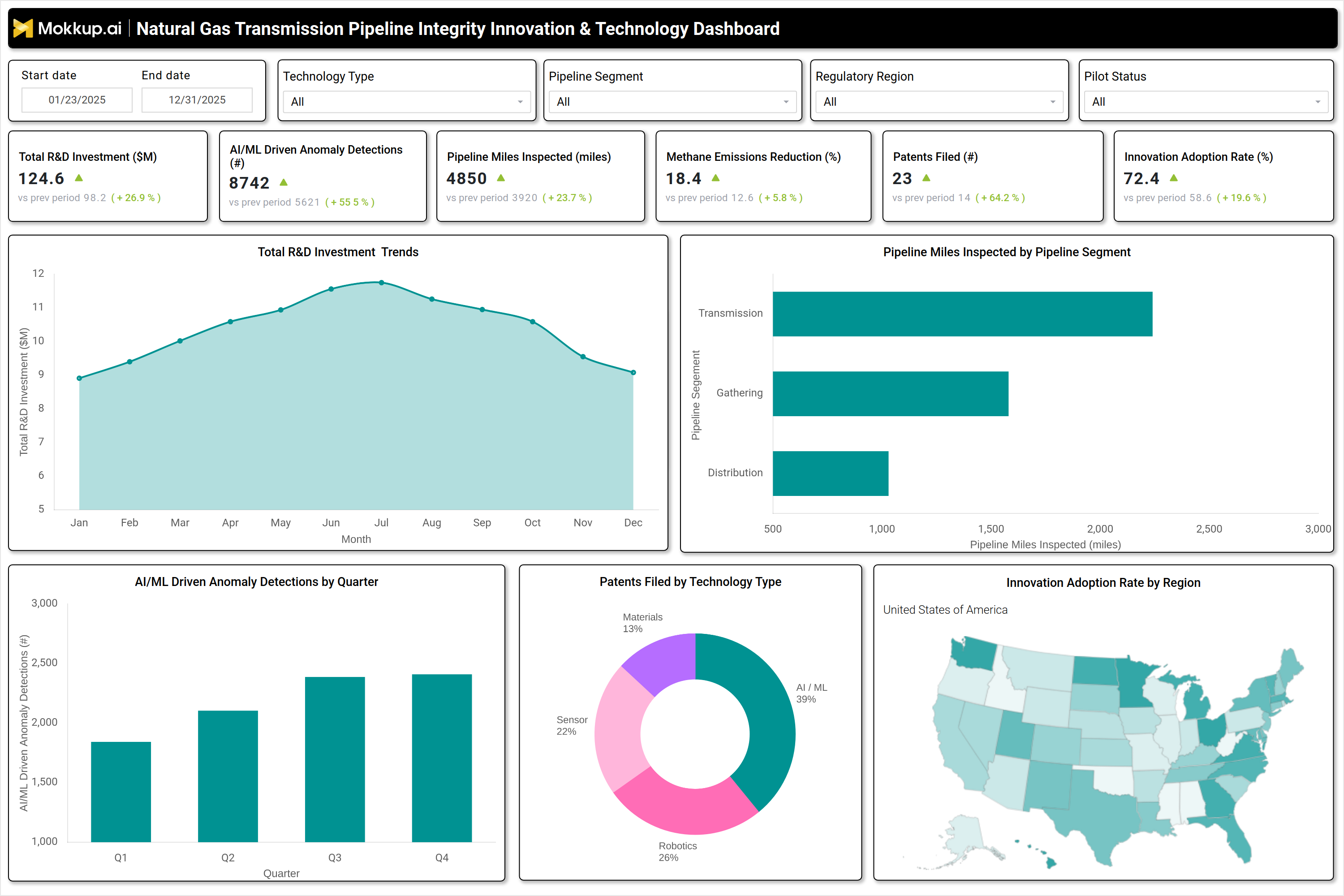Click the green up-arrow beside 8742

click(284, 182)
